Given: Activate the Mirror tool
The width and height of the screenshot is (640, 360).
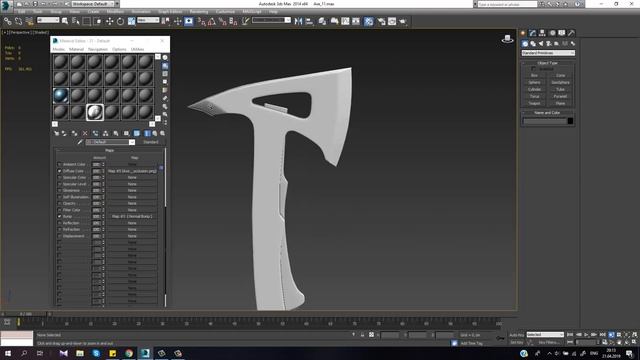Looking at the screenshot, I should click(x=298, y=21).
